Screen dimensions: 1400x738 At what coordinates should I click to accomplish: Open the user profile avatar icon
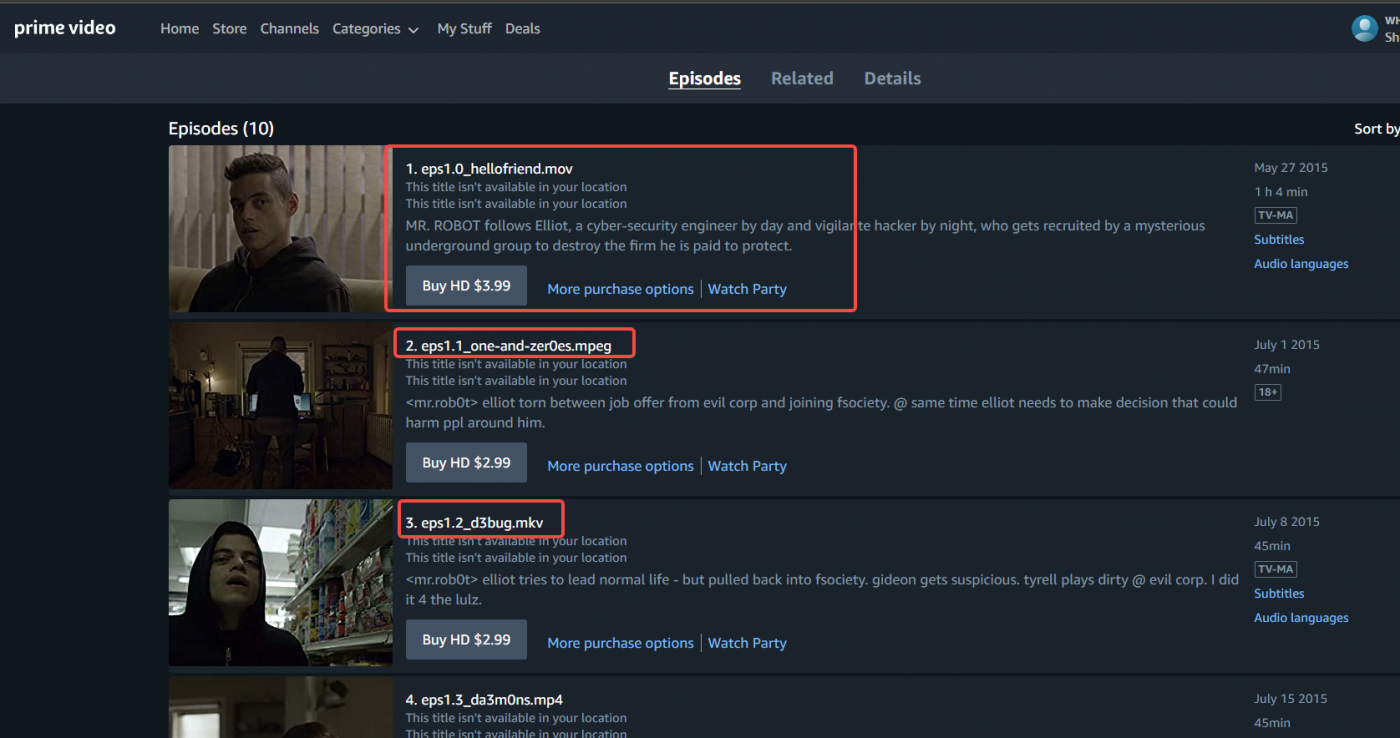(1364, 28)
